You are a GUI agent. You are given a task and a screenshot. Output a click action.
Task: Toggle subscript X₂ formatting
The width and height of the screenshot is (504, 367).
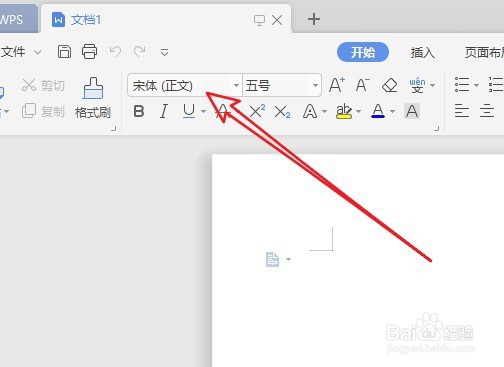click(282, 112)
